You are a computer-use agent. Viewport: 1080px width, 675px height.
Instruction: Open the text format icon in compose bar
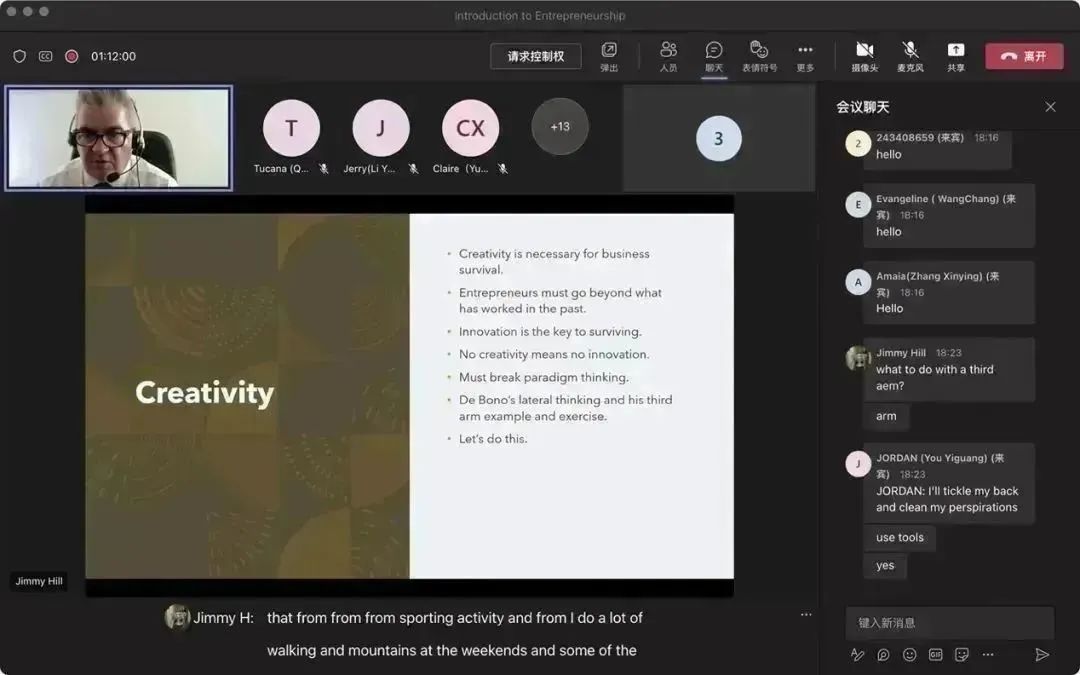[857, 655]
